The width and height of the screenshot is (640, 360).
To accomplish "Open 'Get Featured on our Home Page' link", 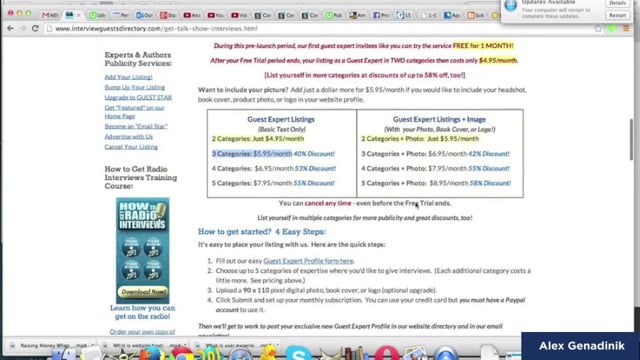I will point(134,111).
